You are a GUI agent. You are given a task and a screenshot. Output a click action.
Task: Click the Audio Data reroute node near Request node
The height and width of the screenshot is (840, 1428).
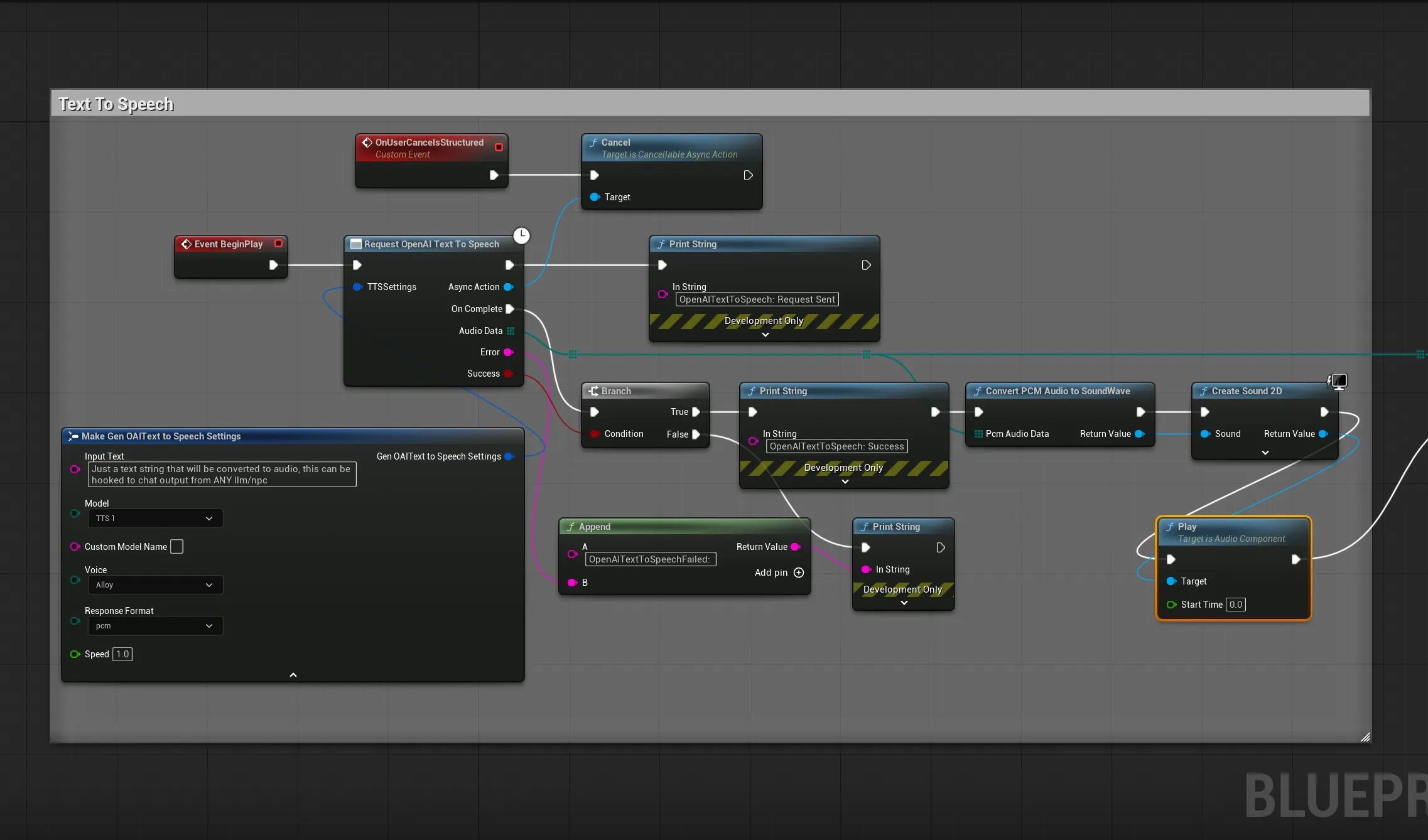(x=573, y=354)
